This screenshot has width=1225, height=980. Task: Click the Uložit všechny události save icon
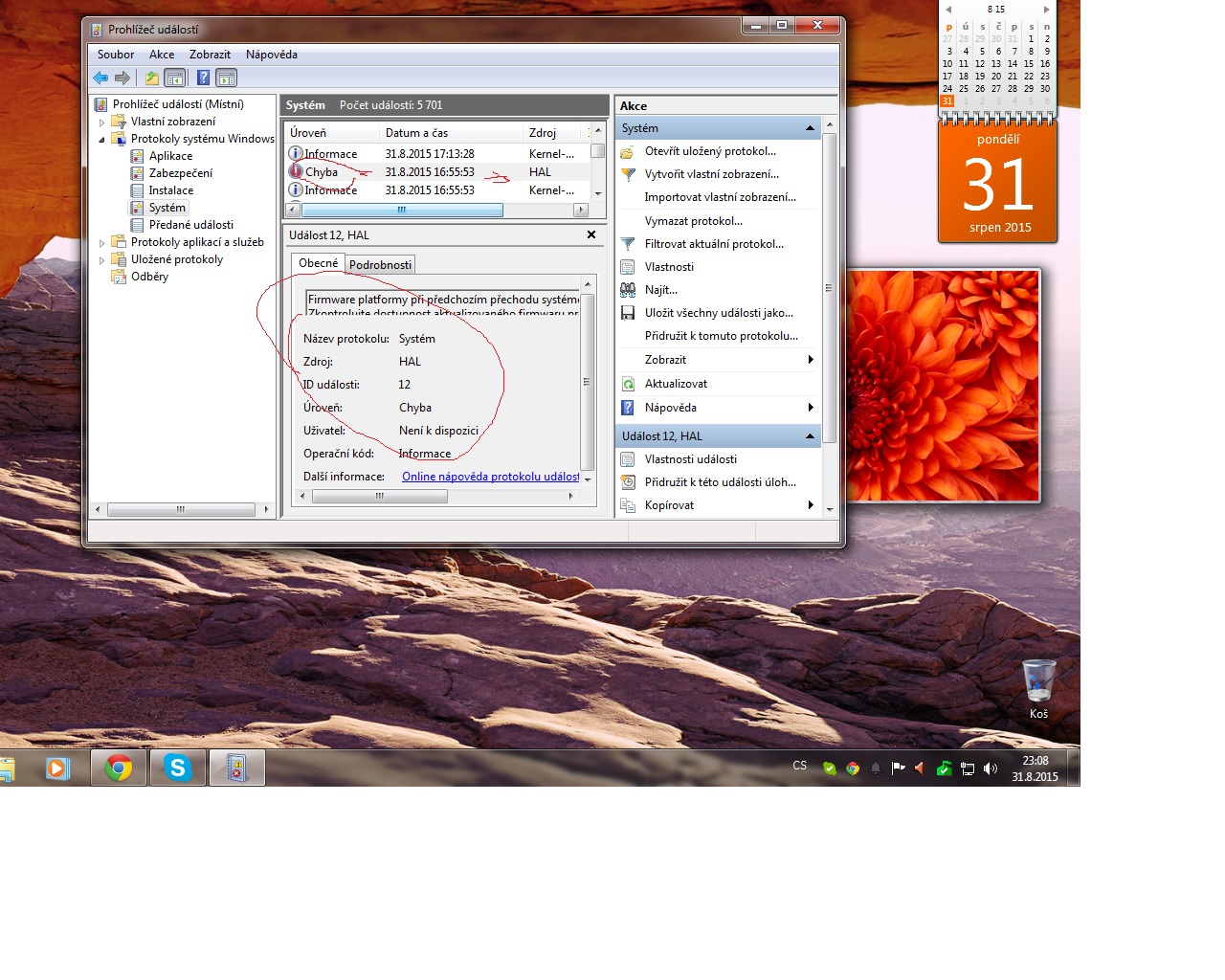628,313
